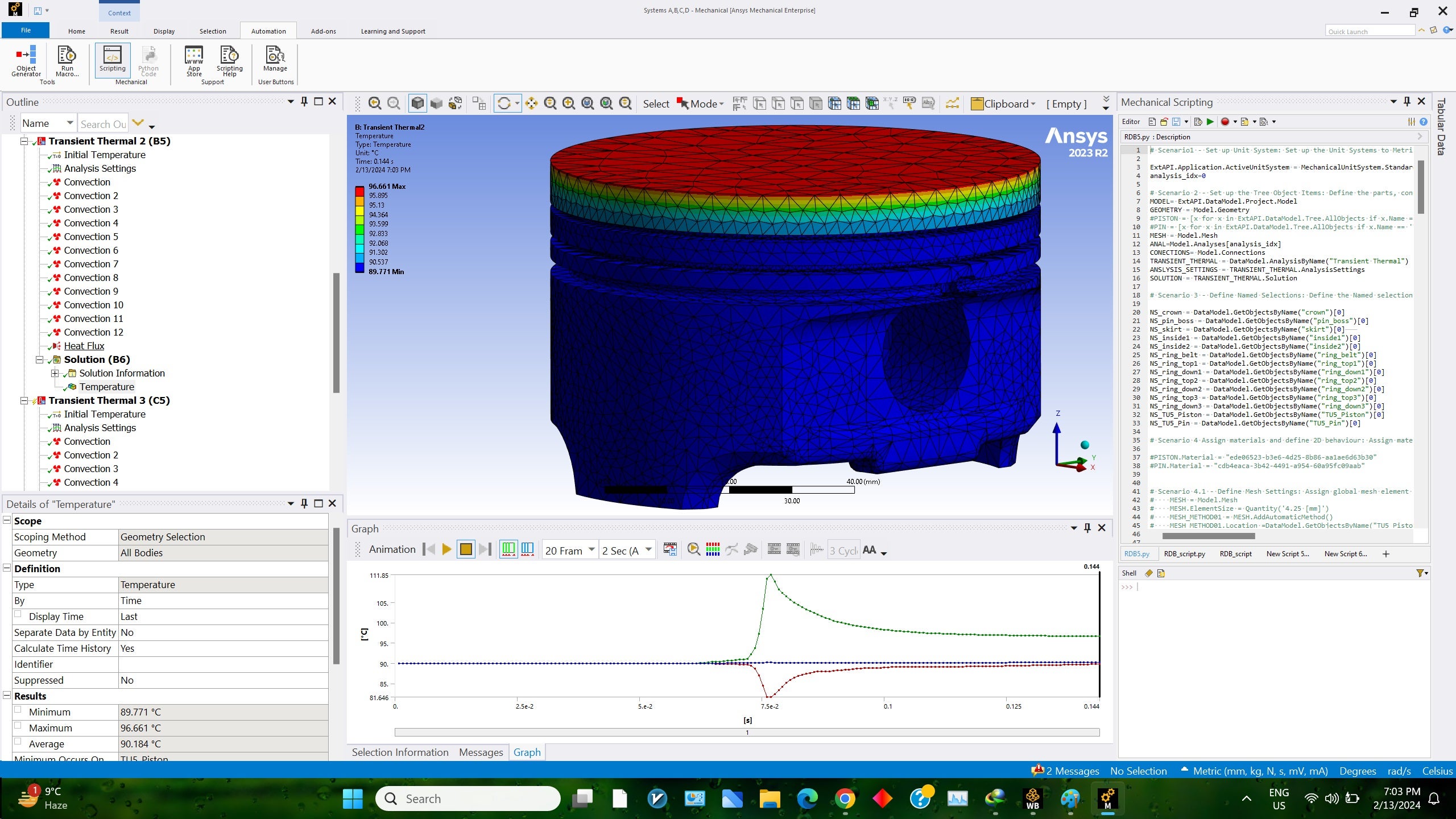Click the graph time slider bar

pos(747,733)
